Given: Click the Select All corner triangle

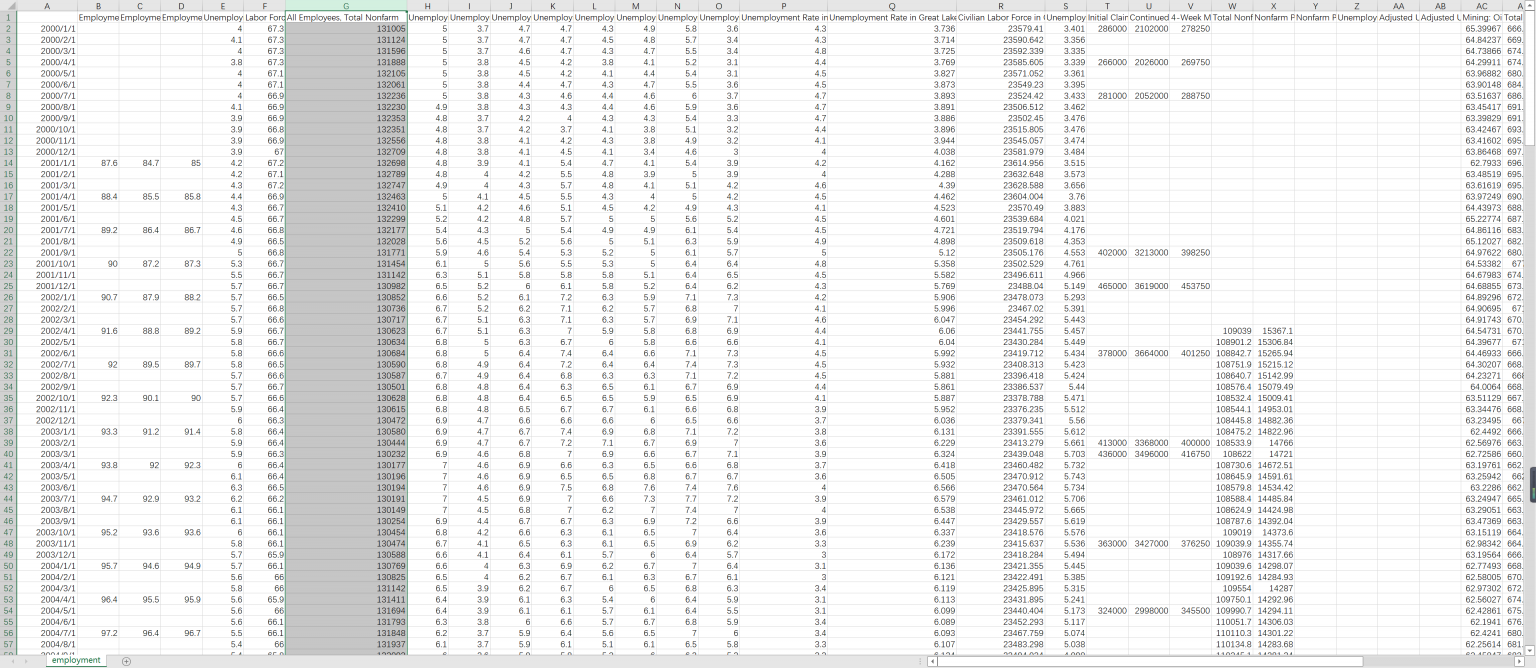Looking at the screenshot, I should click(x=8, y=6).
